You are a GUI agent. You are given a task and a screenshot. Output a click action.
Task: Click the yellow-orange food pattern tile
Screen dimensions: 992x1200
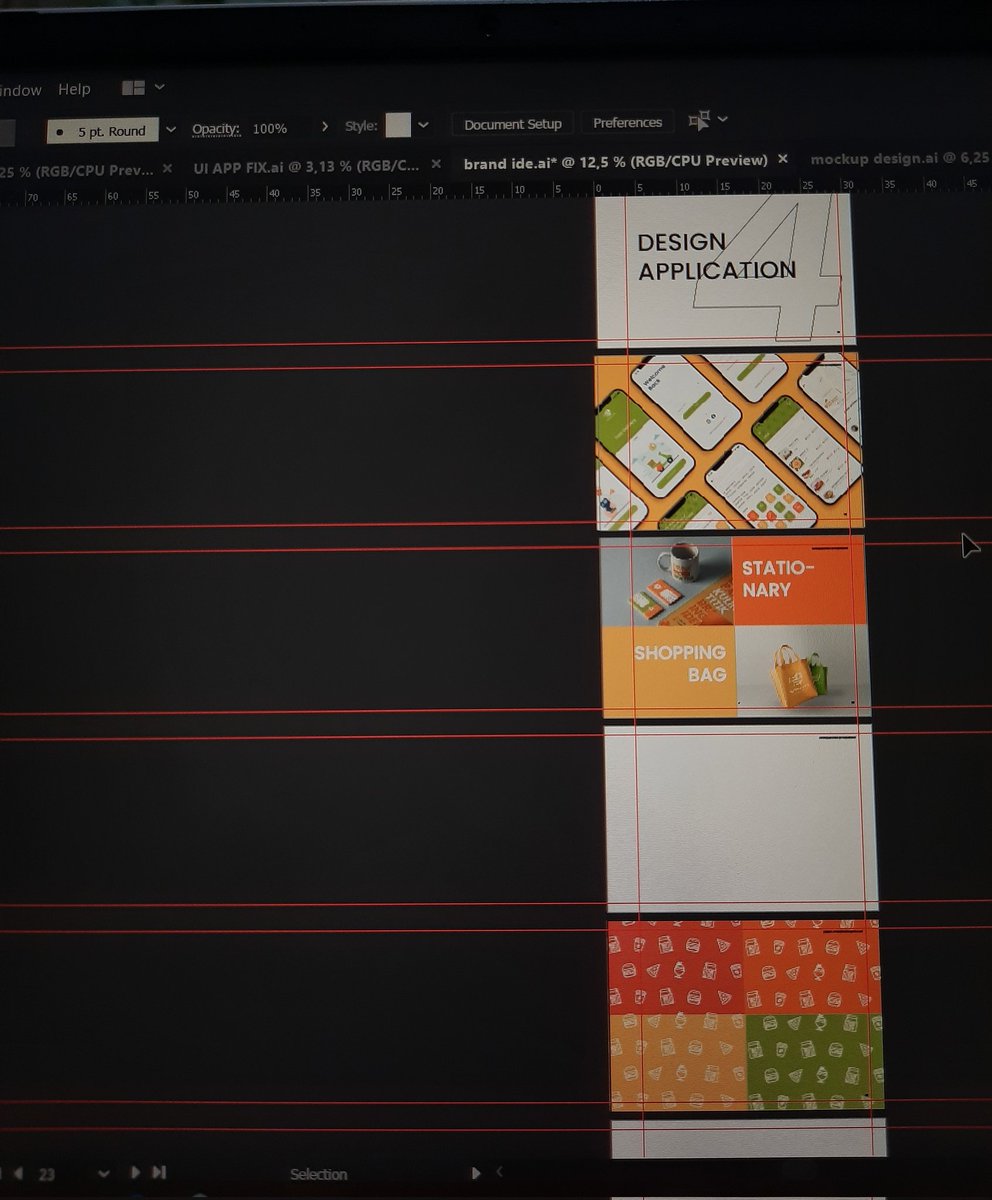coord(679,1062)
